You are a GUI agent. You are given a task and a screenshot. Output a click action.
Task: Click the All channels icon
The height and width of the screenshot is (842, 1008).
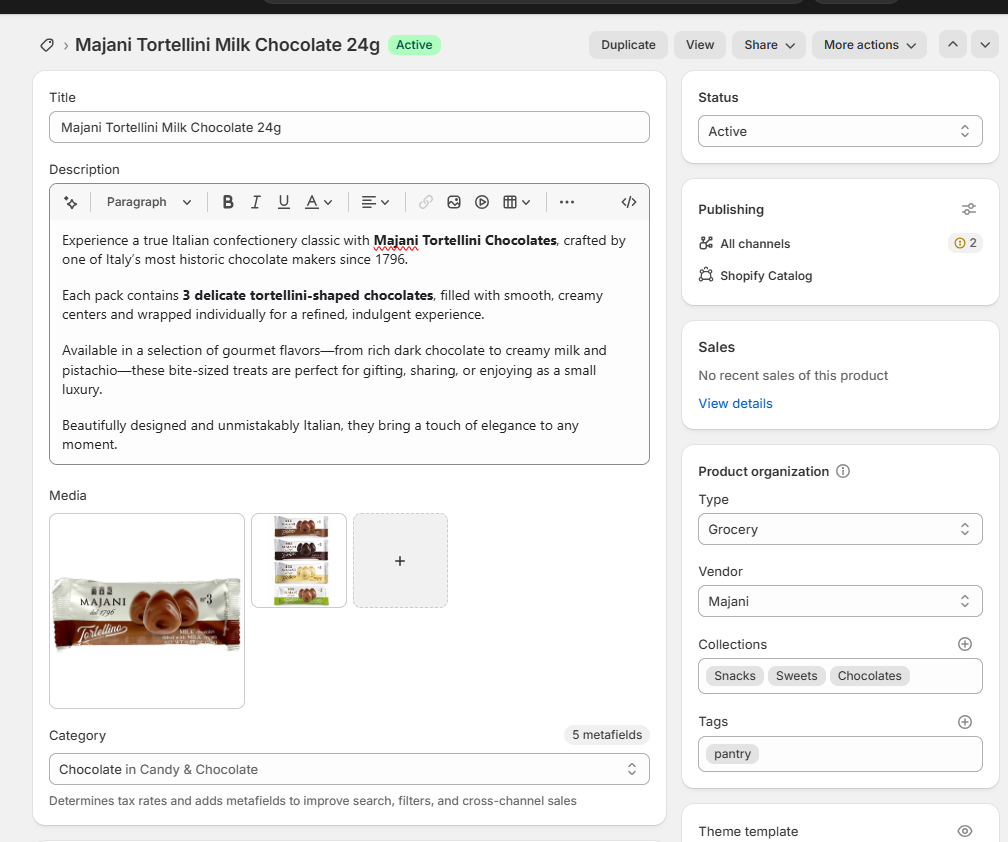point(706,243)
